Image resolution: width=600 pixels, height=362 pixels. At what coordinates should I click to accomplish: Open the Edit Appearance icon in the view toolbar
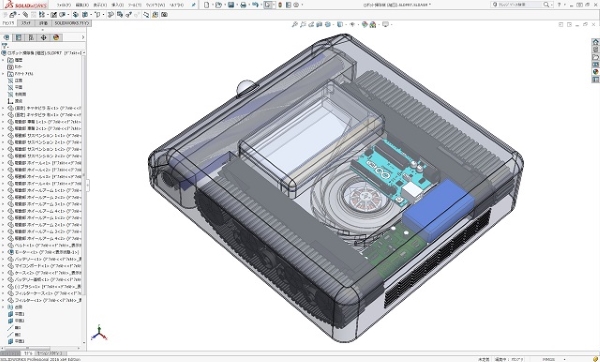365,24
